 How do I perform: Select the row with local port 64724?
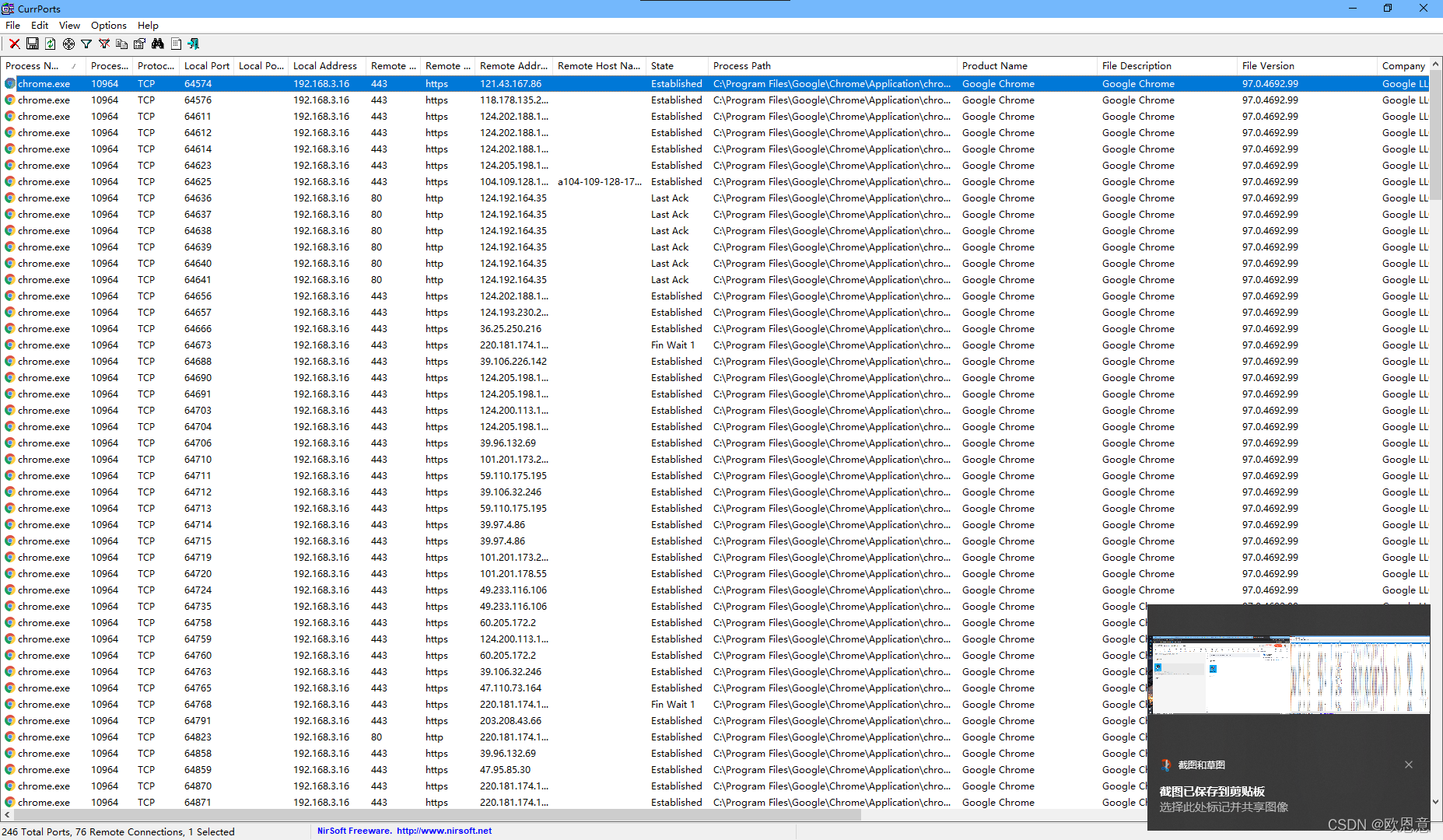[x=715, y=590]
